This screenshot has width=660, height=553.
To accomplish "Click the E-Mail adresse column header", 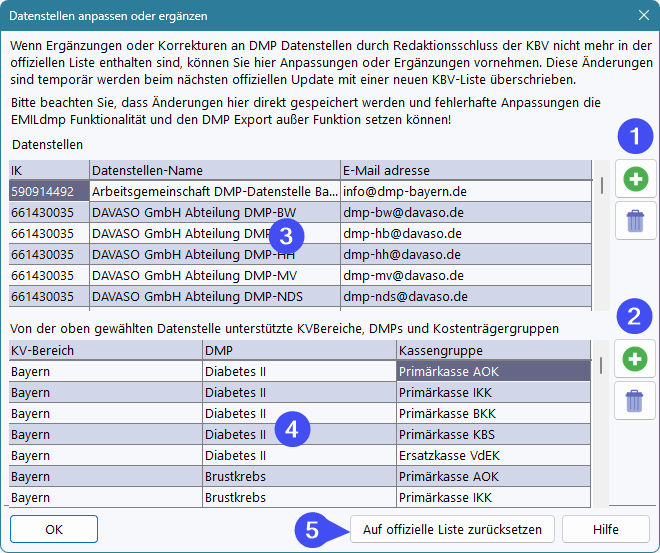I will point(464,169).
